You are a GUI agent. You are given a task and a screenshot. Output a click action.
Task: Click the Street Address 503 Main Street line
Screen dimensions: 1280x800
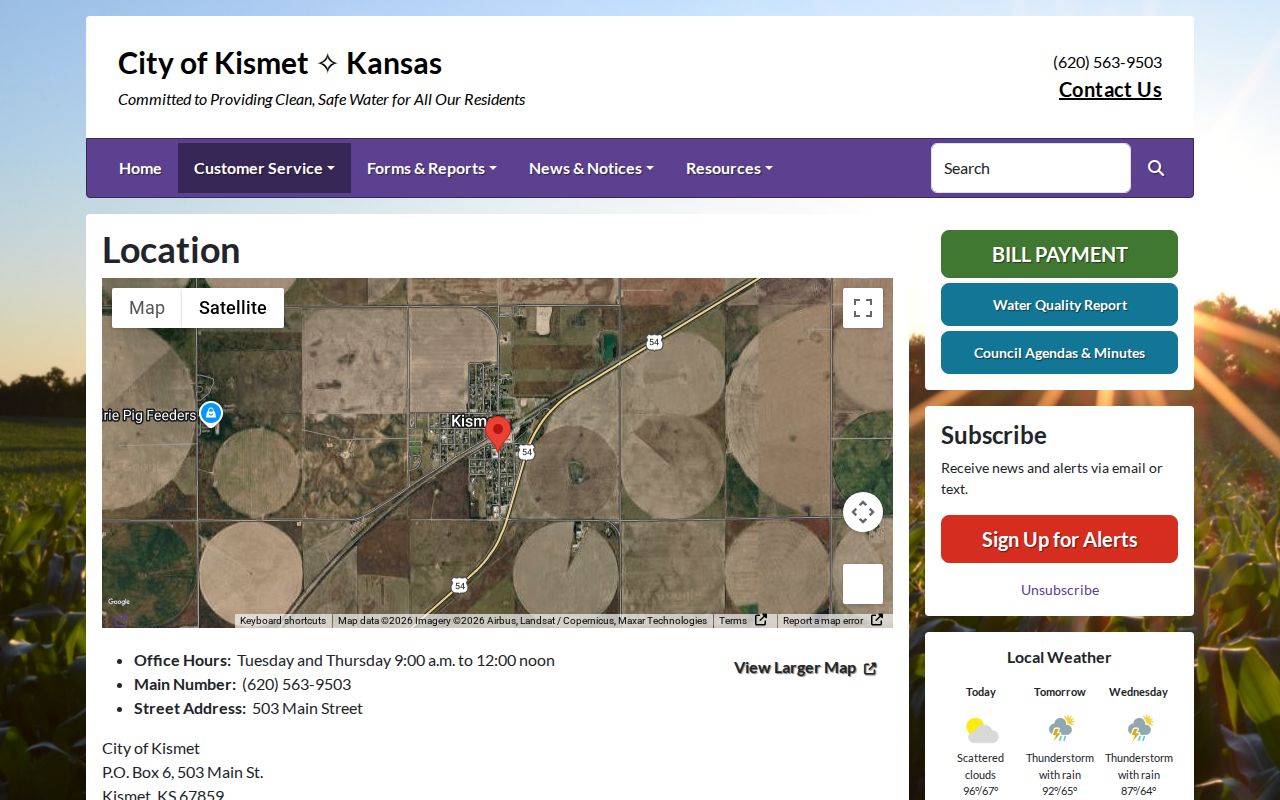[248, 708]
